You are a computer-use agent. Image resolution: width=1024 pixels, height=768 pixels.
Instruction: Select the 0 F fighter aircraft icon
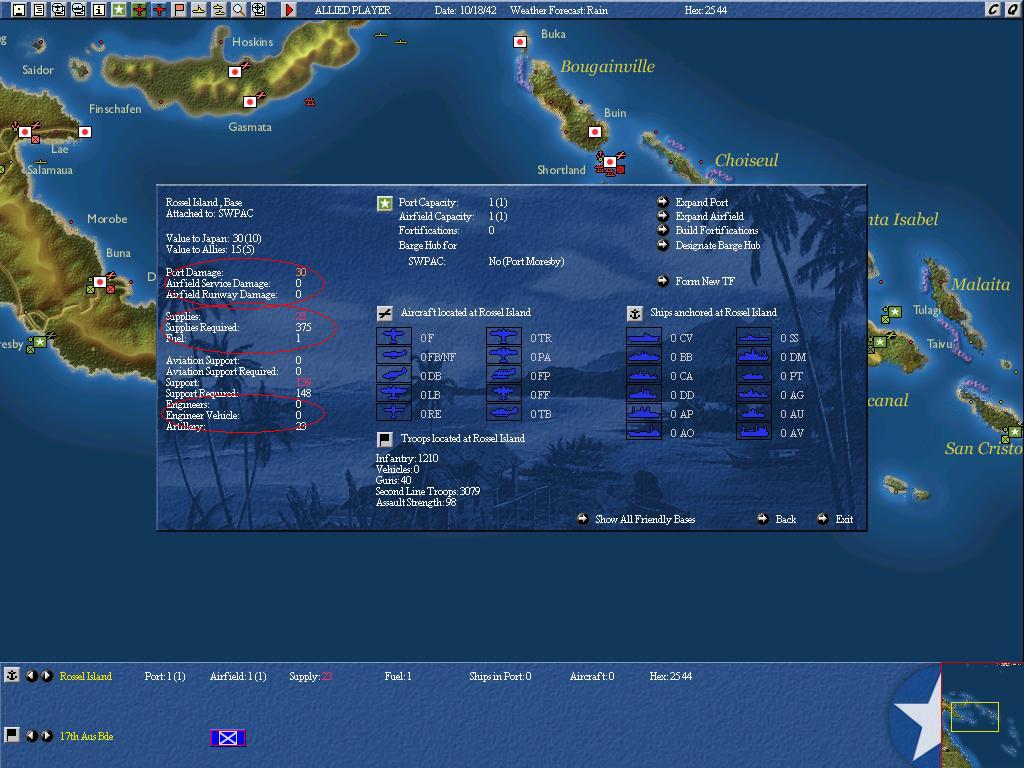click(x=394, y=337)
